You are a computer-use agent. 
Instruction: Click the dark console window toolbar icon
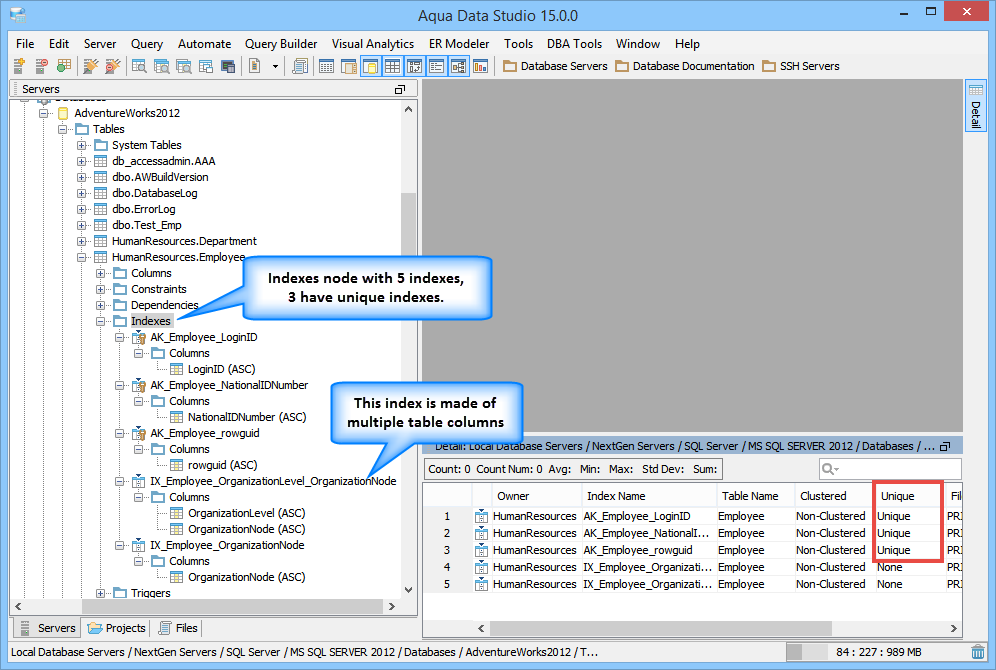pos(228,66)
